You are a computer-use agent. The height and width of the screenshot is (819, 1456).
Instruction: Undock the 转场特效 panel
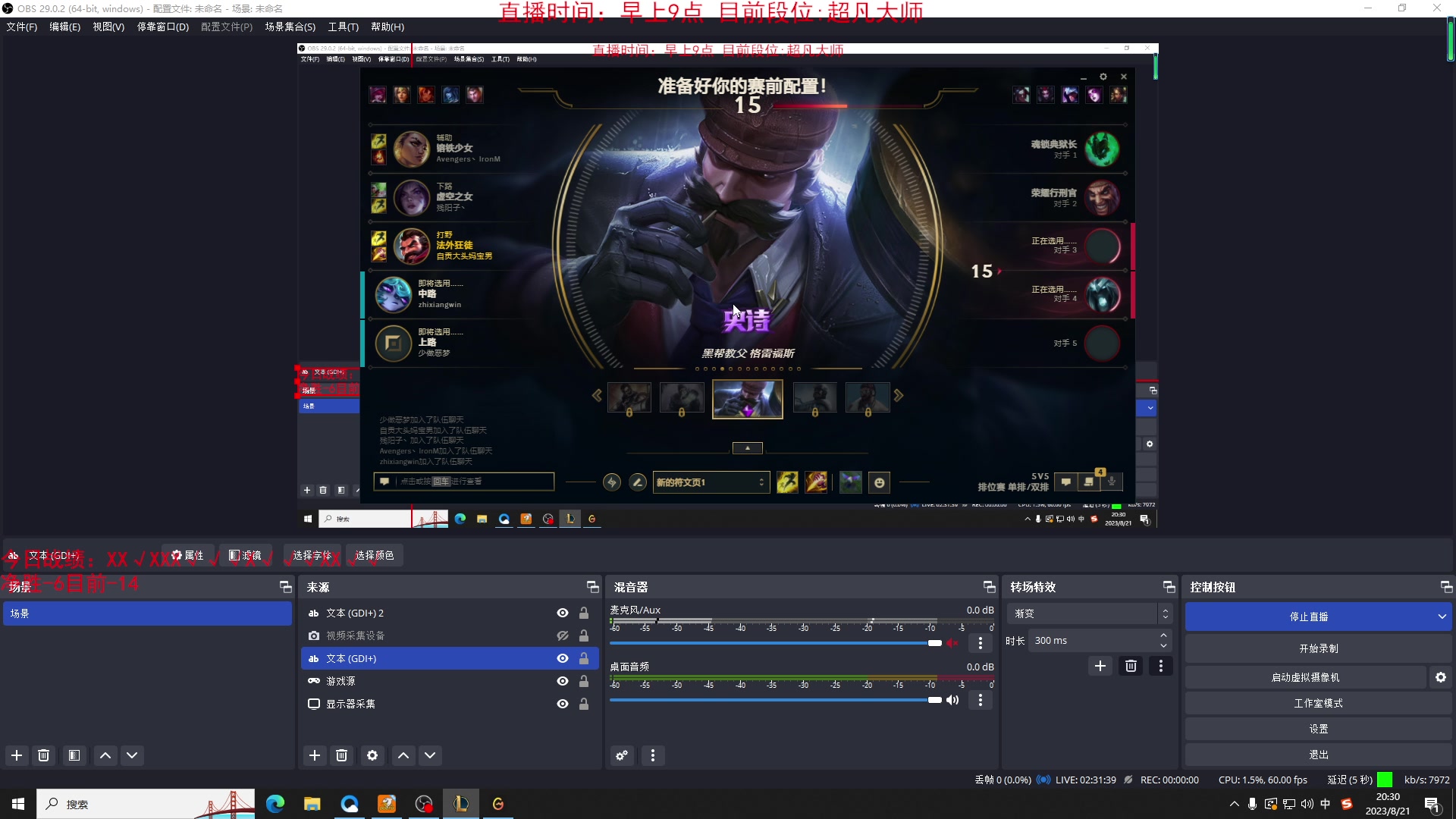pyautogui.click(x=1169, y=587)
